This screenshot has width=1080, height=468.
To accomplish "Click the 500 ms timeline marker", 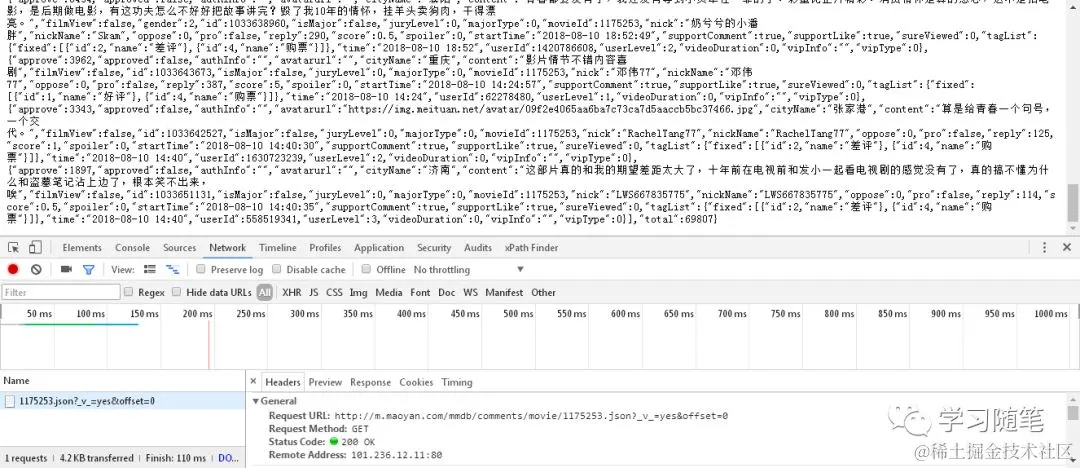I will tap(518, 314).
